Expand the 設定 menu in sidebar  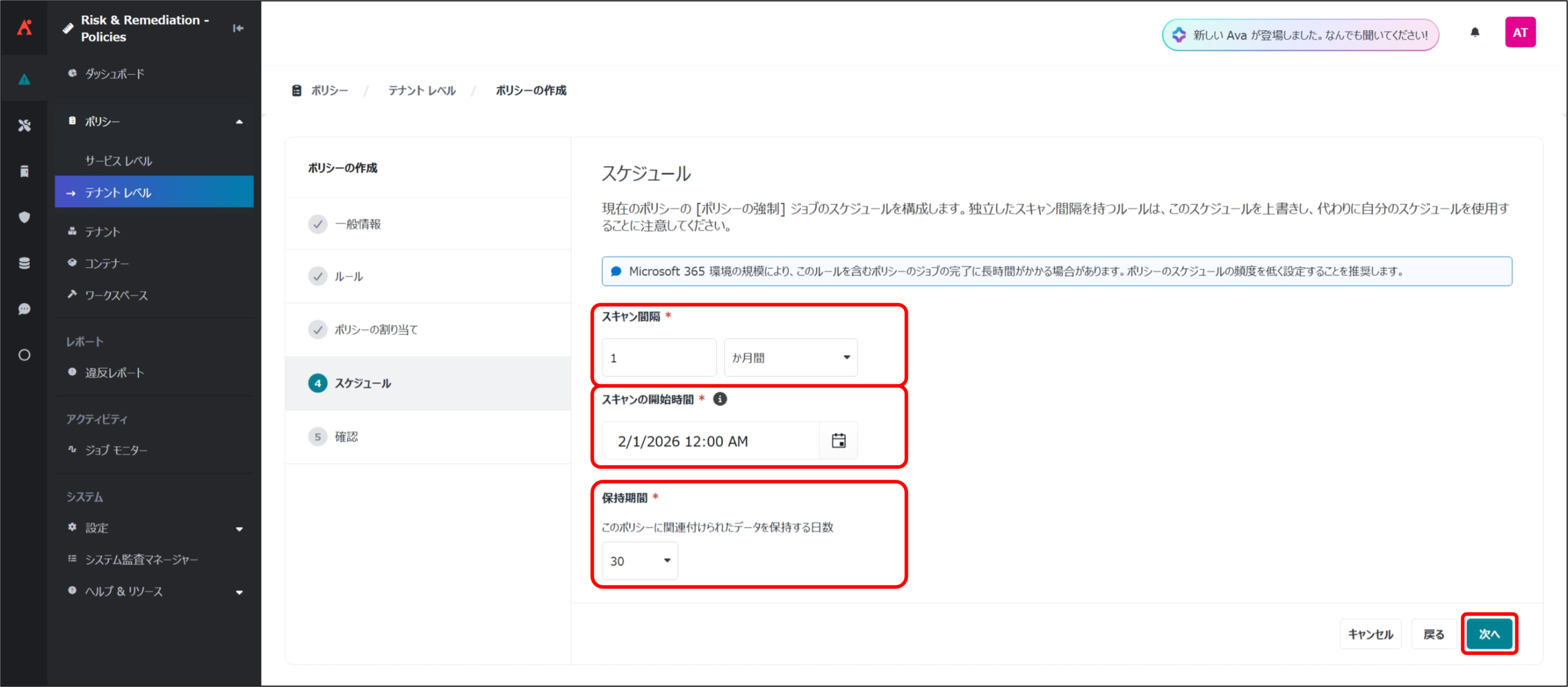pos(239,528)
